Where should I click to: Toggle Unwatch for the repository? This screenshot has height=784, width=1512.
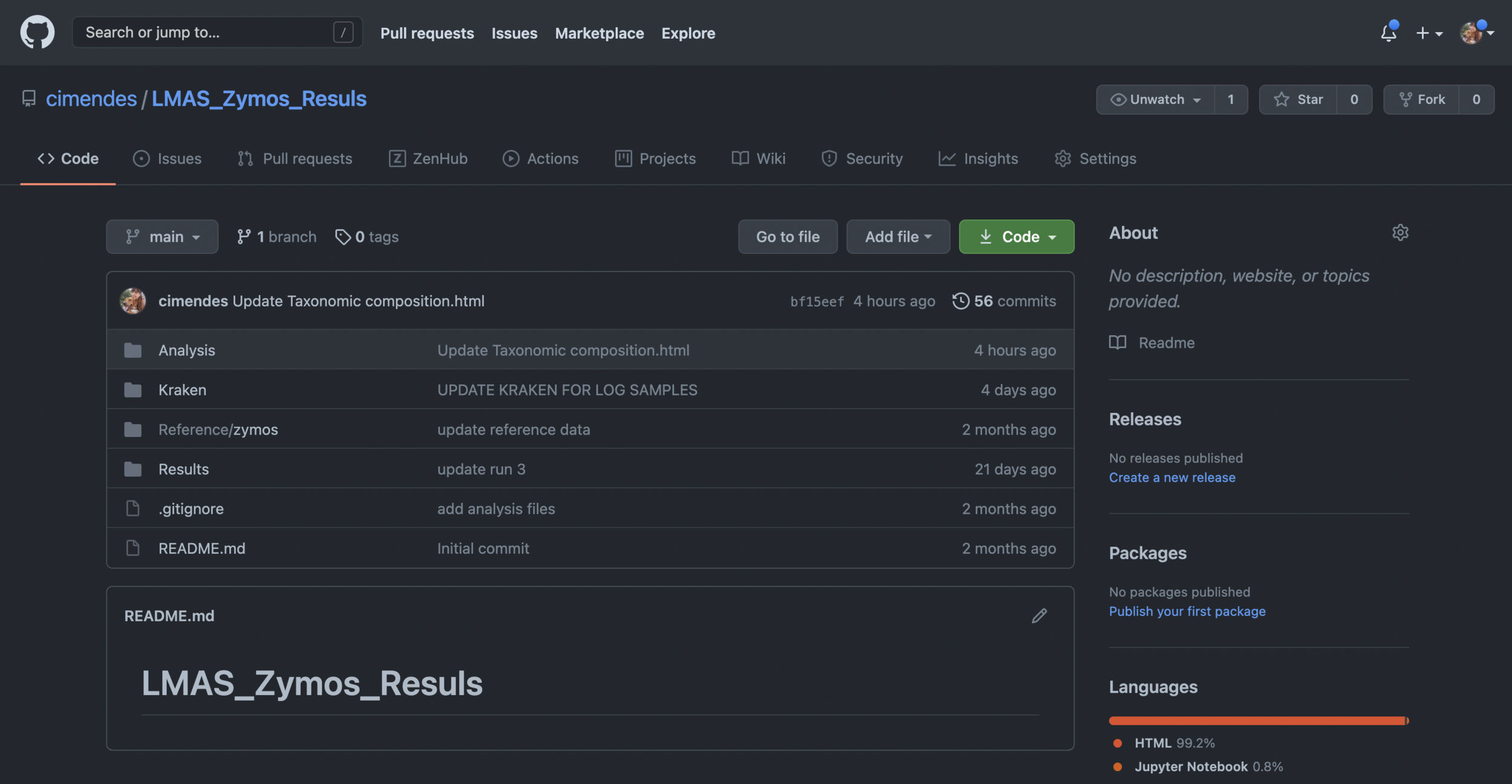[x=1155, y=99]
